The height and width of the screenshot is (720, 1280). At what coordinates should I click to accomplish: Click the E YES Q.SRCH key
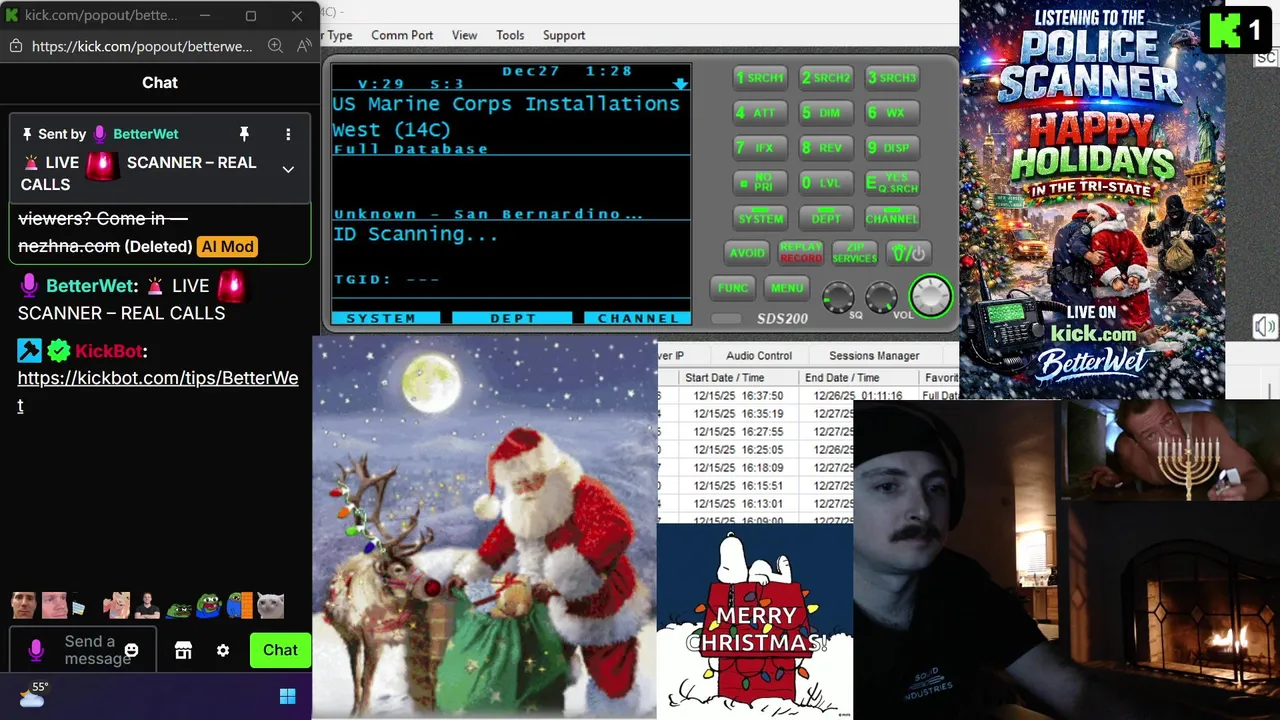tap(891, 183)
